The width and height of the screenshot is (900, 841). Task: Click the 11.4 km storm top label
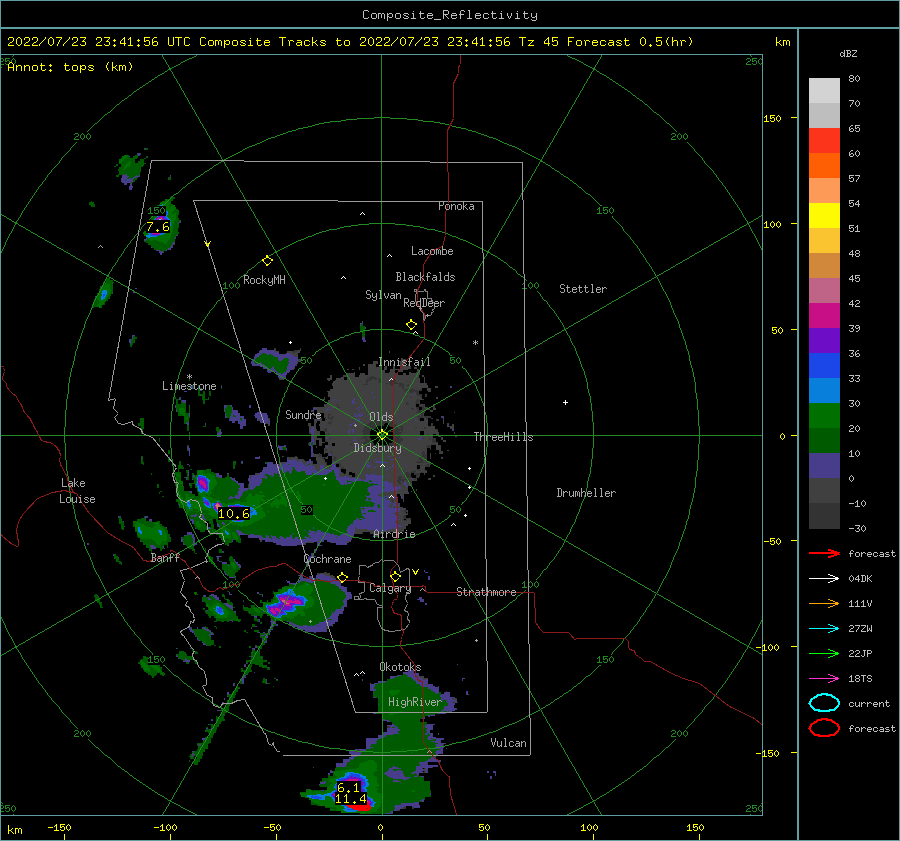[351, 799]
